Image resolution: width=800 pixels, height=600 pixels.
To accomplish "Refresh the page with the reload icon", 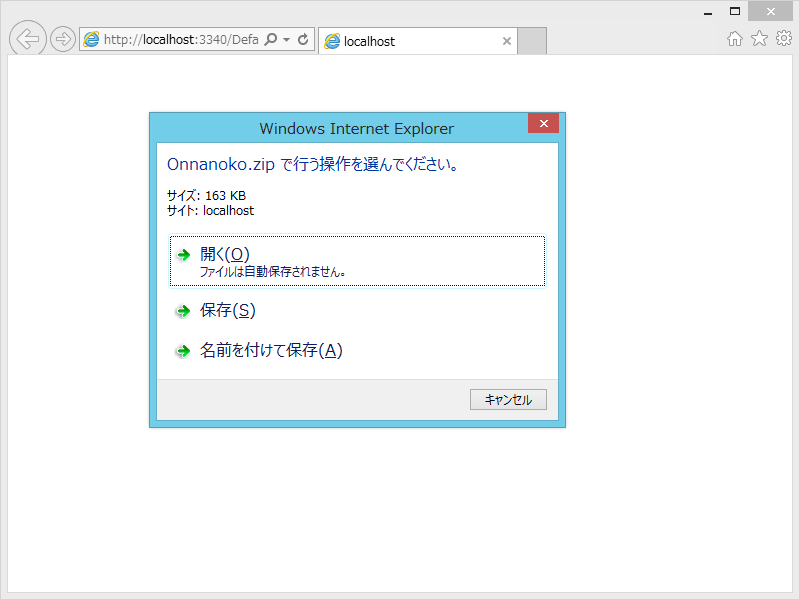I will point(303,39).
